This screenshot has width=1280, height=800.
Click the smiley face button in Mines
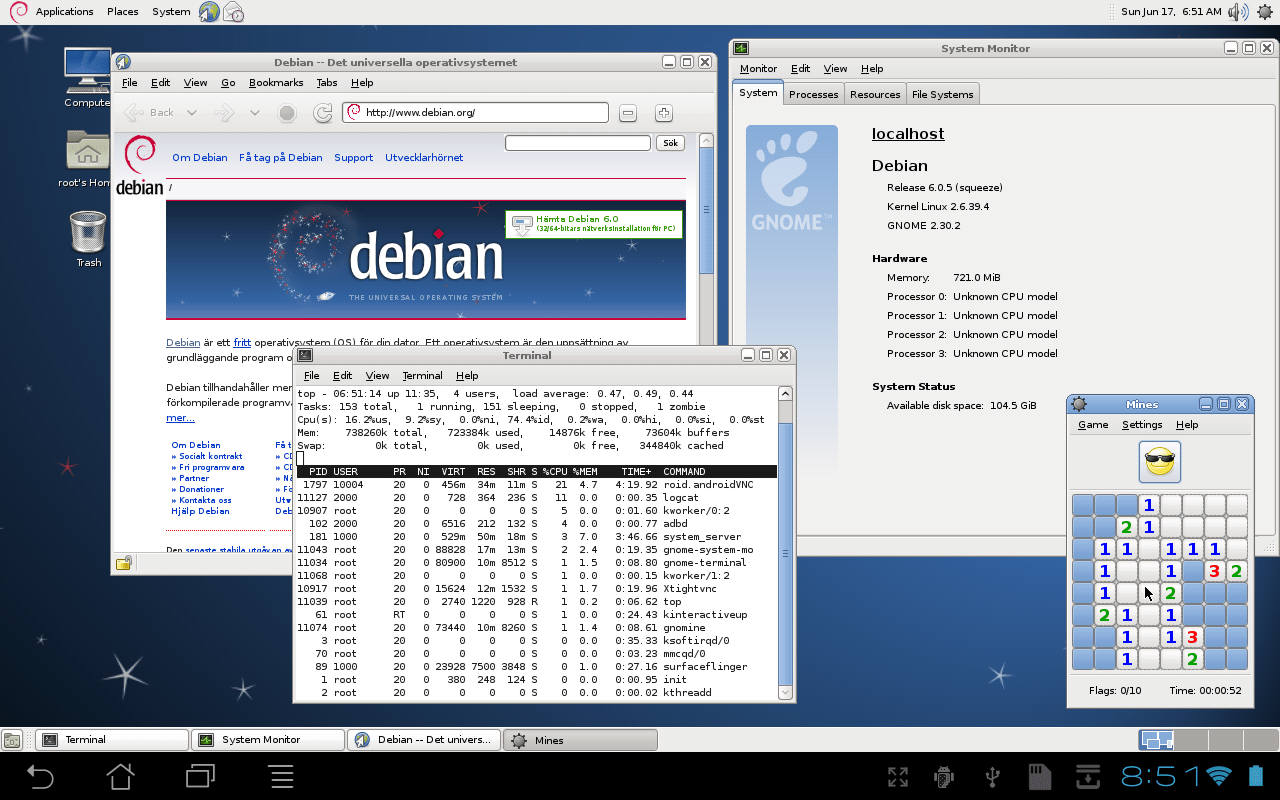(x=1159, y=460)
